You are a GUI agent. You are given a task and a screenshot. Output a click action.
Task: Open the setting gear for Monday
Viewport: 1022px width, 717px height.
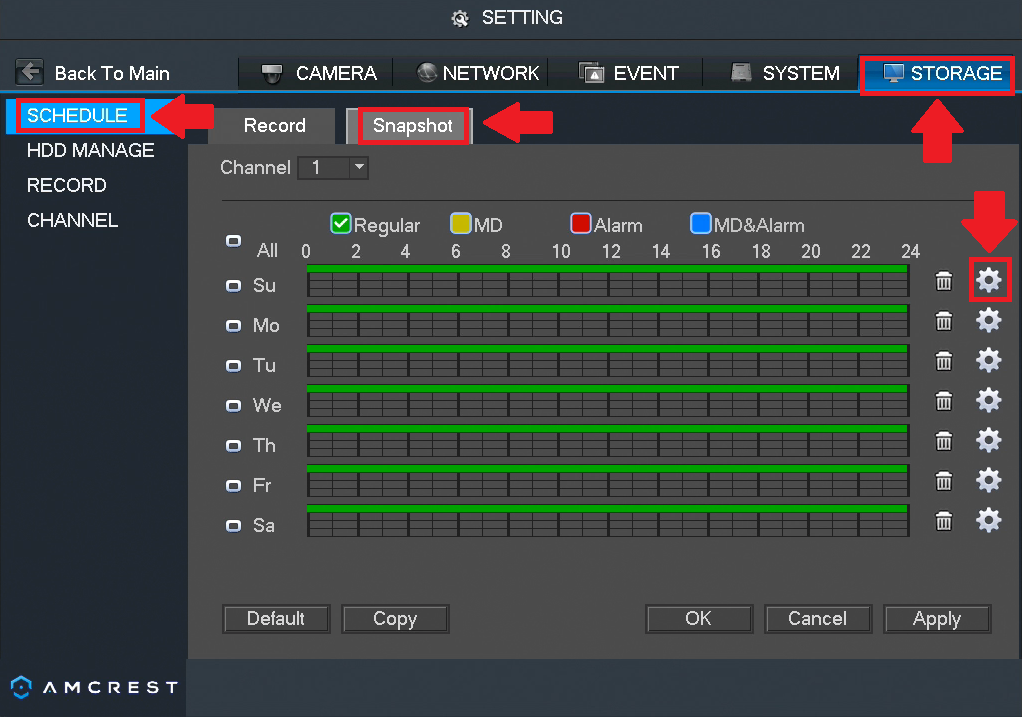989,321
